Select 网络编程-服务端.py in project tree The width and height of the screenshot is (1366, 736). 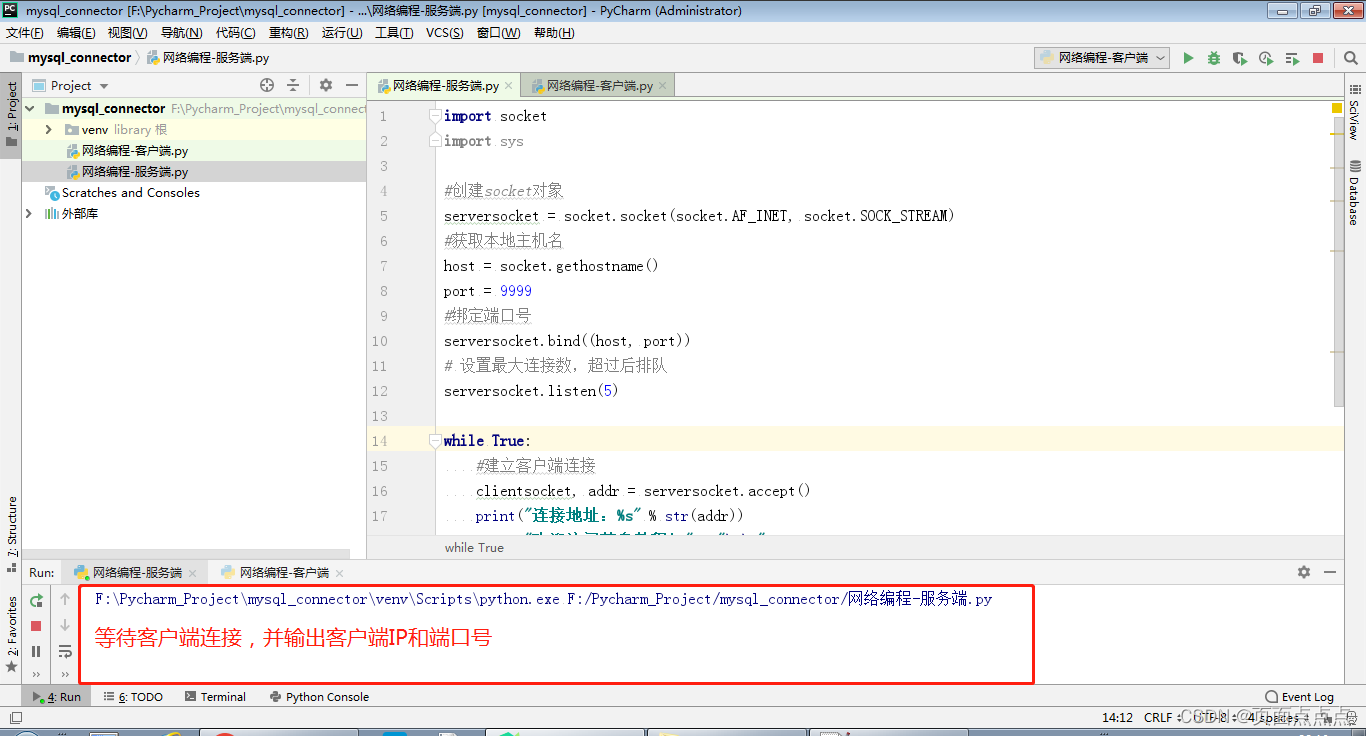coord(135,172)
